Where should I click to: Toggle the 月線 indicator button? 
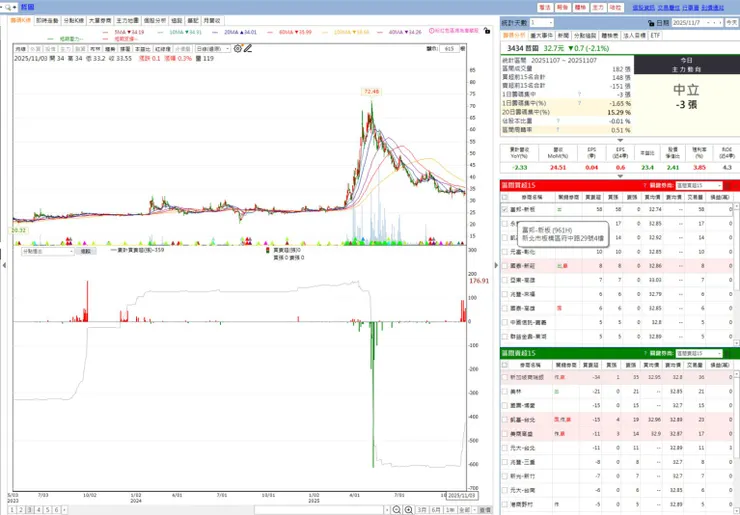coord(21,49)
